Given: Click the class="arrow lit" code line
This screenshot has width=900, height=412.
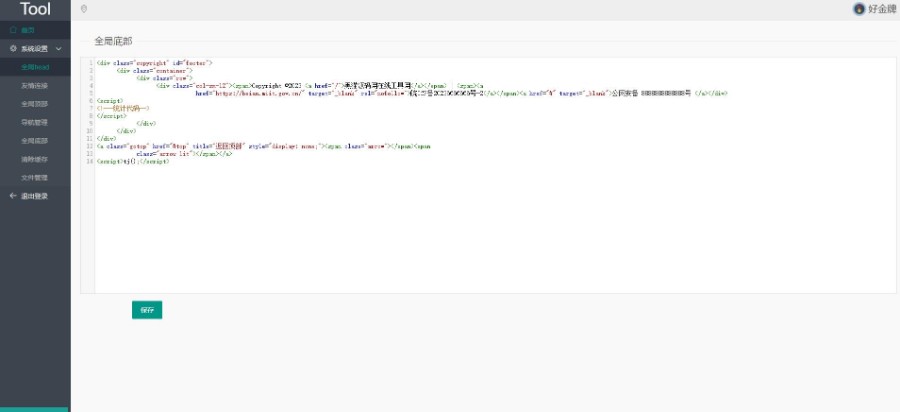Looking at the screenshot, I should coord(184,154).
